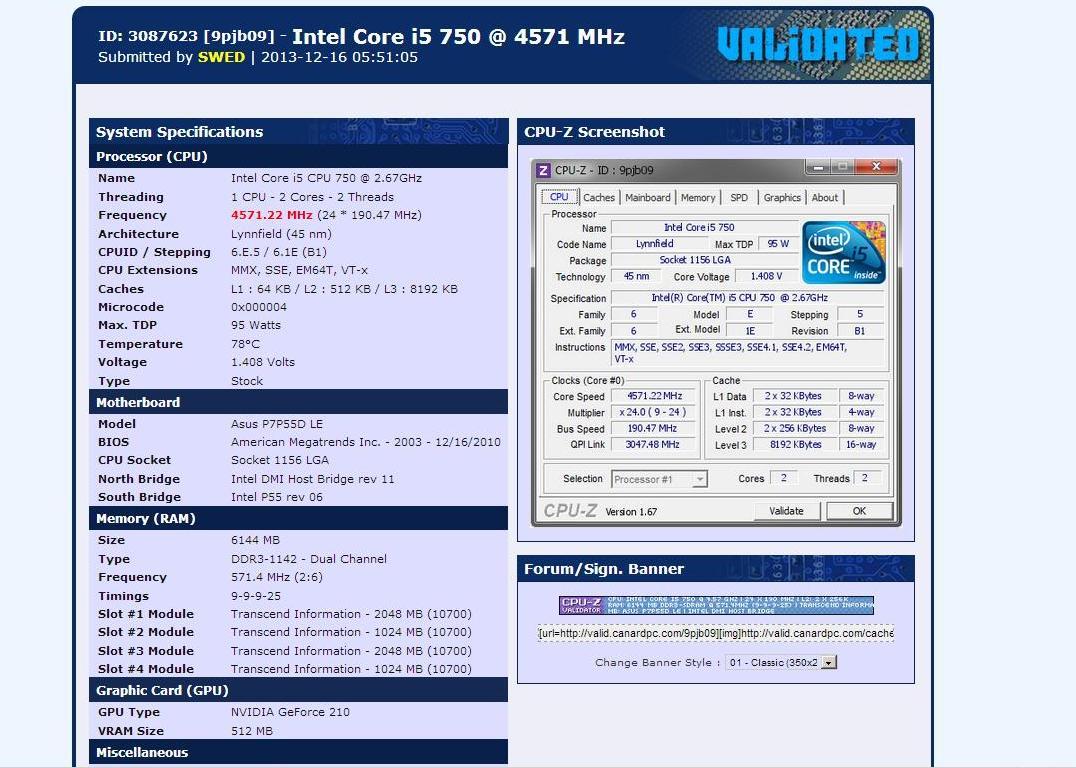Click the Asus P7P55D LE model text

click(277, 423)
